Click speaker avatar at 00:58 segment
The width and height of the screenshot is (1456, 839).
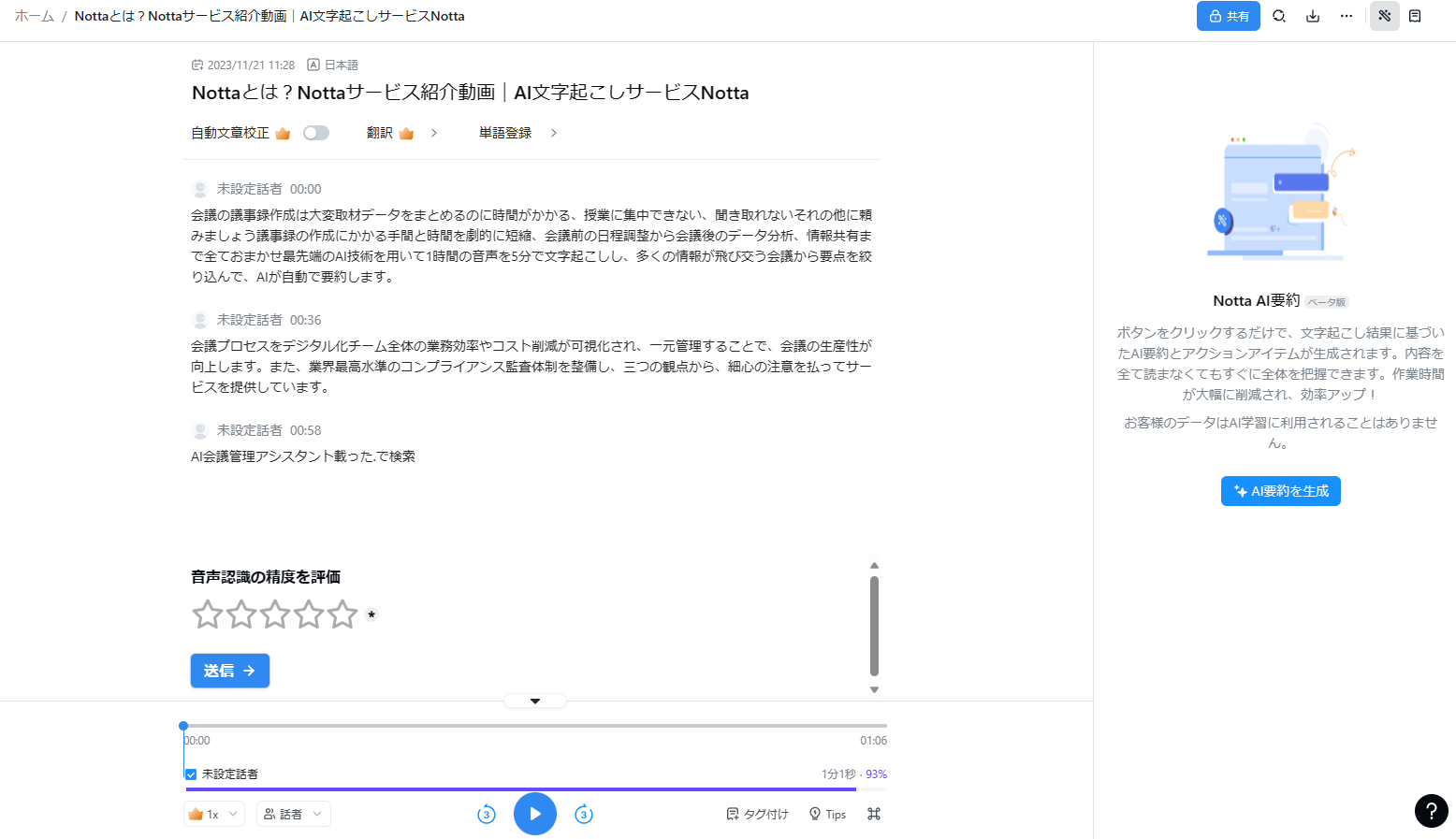200,430
